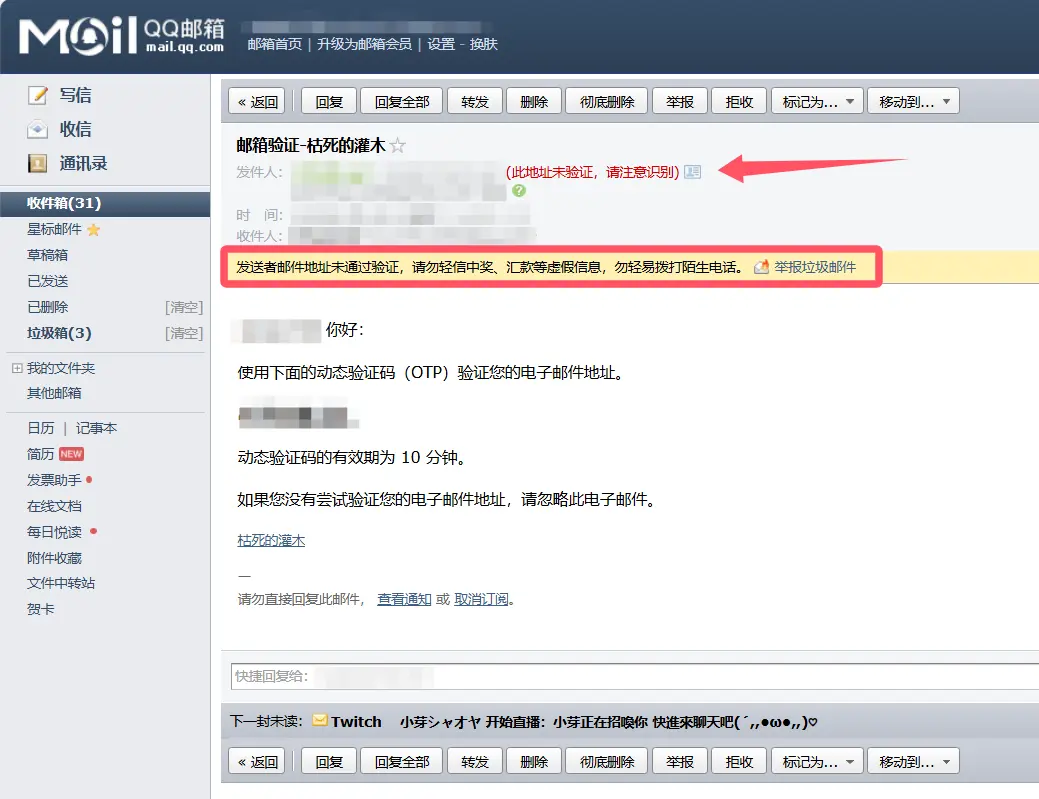Select the 收件箱(31) folder
Viewport: 1039px width, 799px height.
click(64, 203)
